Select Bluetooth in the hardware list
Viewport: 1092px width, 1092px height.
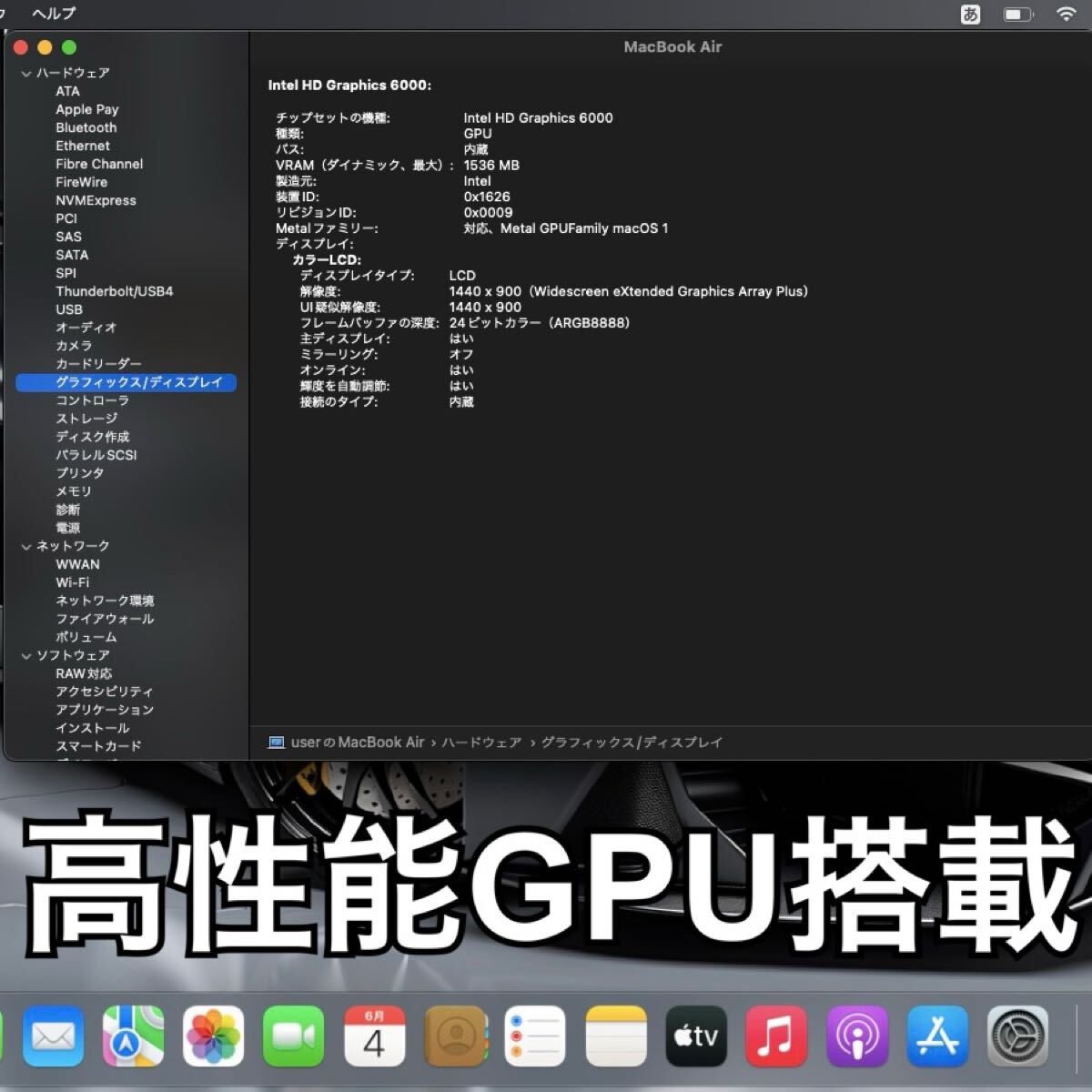point(86,127)
